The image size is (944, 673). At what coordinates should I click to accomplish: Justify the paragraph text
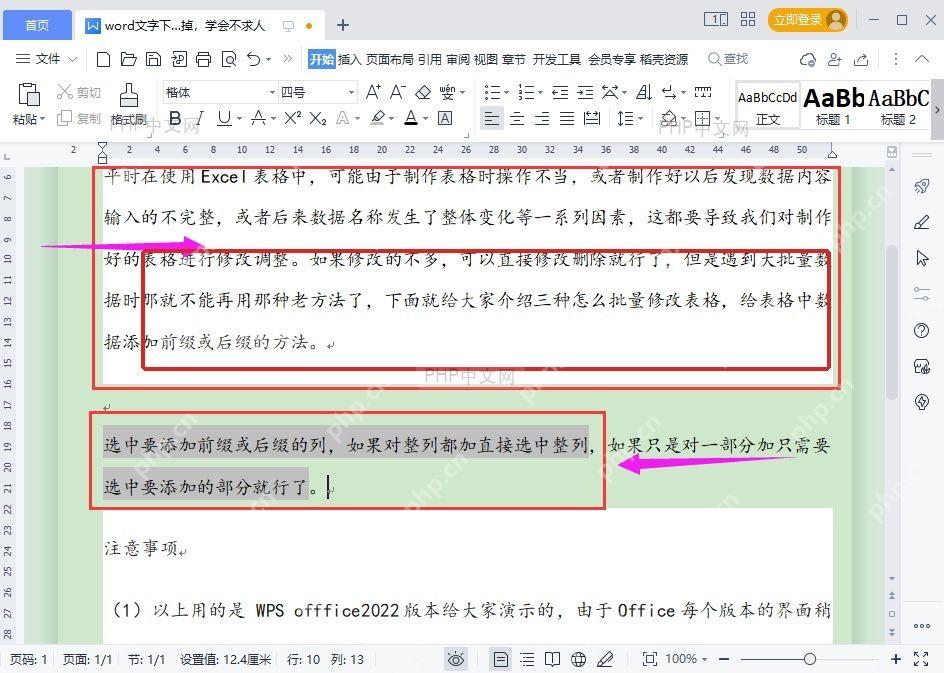point(567,118)
